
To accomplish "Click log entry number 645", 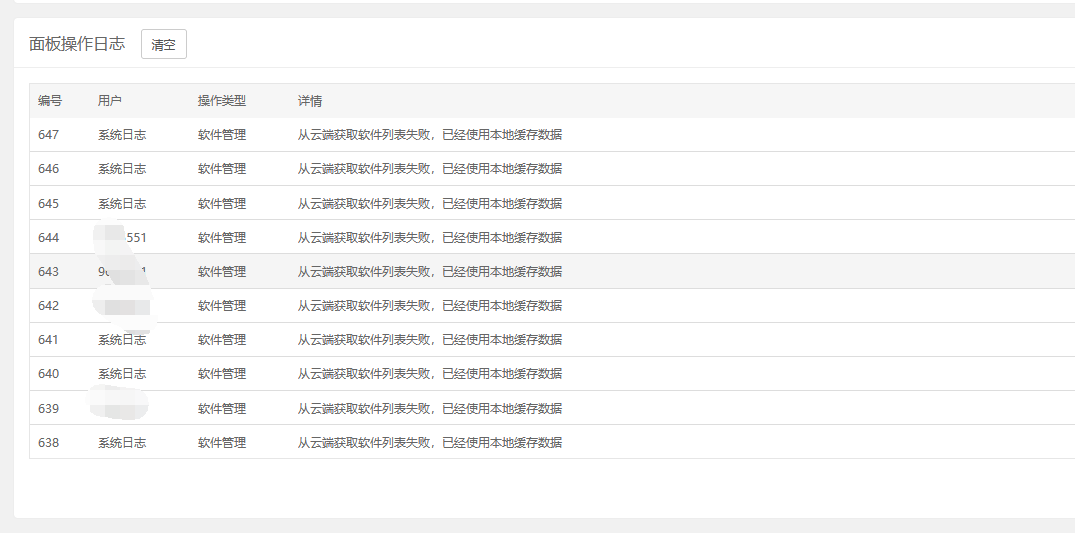I will point(49,203).
